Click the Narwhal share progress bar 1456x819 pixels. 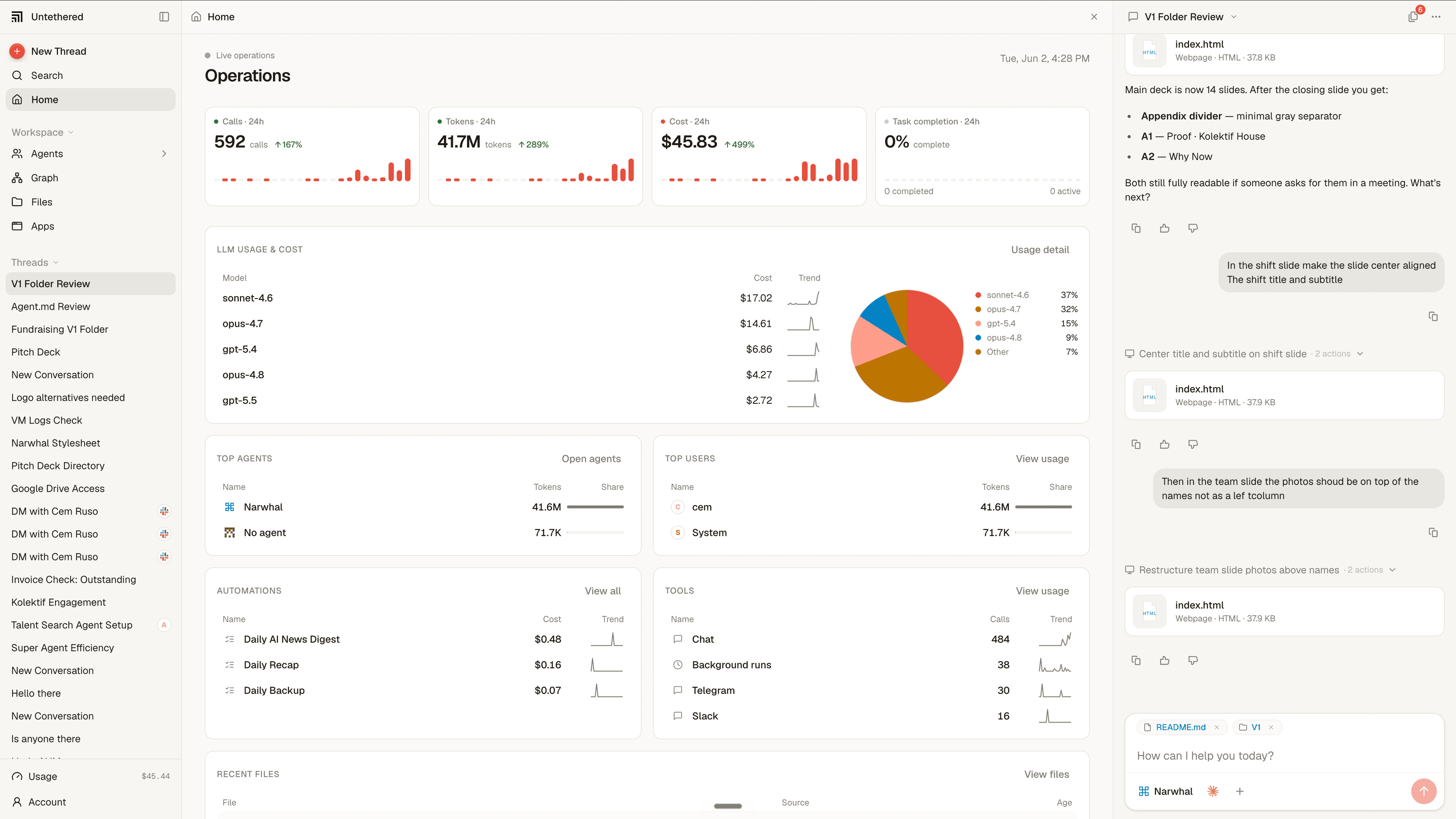pos(595,508)
